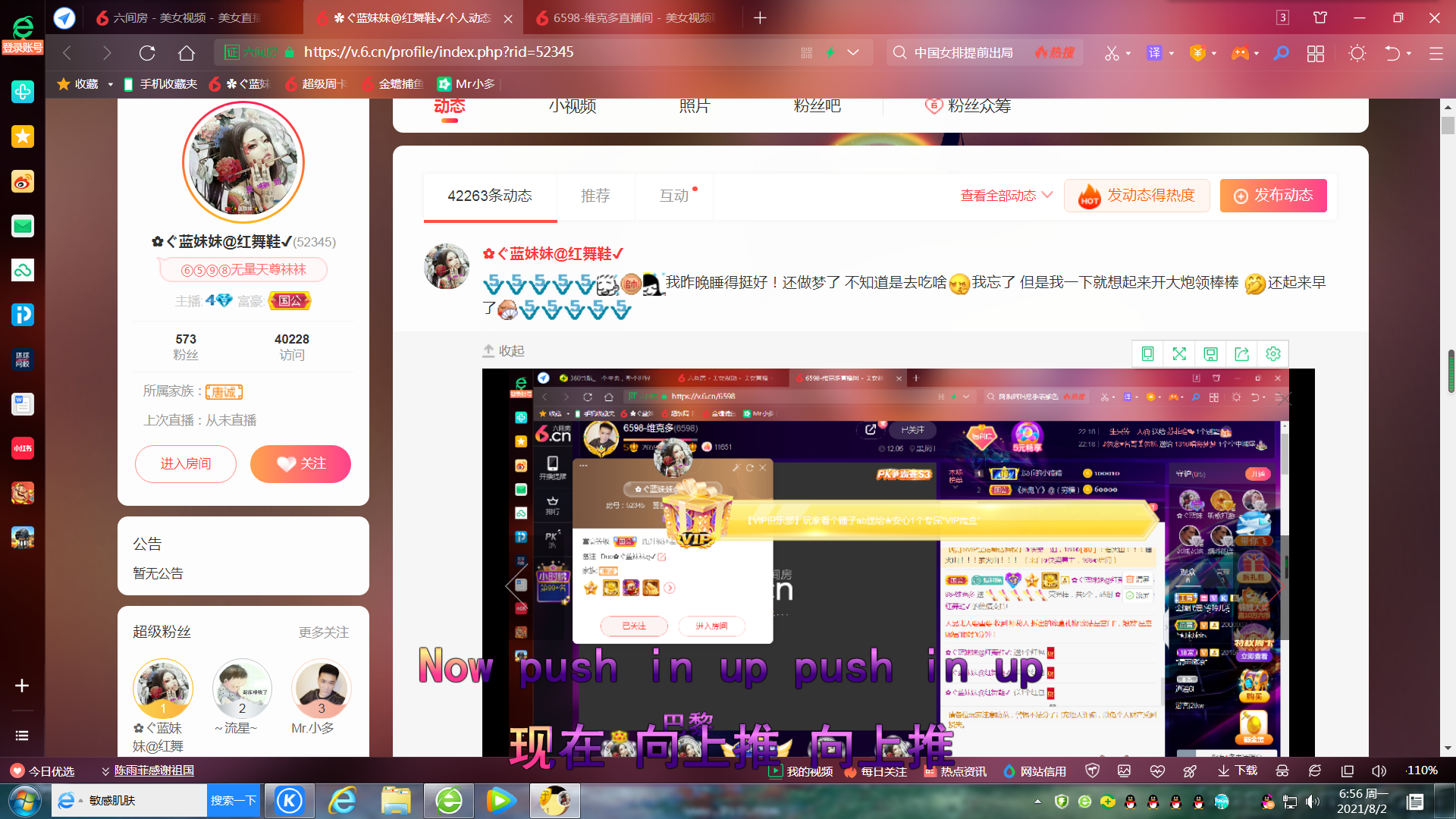Image resolution: width=1456 pixels, height=819 pixels.
Task: Click the undo closed tab arrow
Action: pyautogui.click(x=1392, y=53)
